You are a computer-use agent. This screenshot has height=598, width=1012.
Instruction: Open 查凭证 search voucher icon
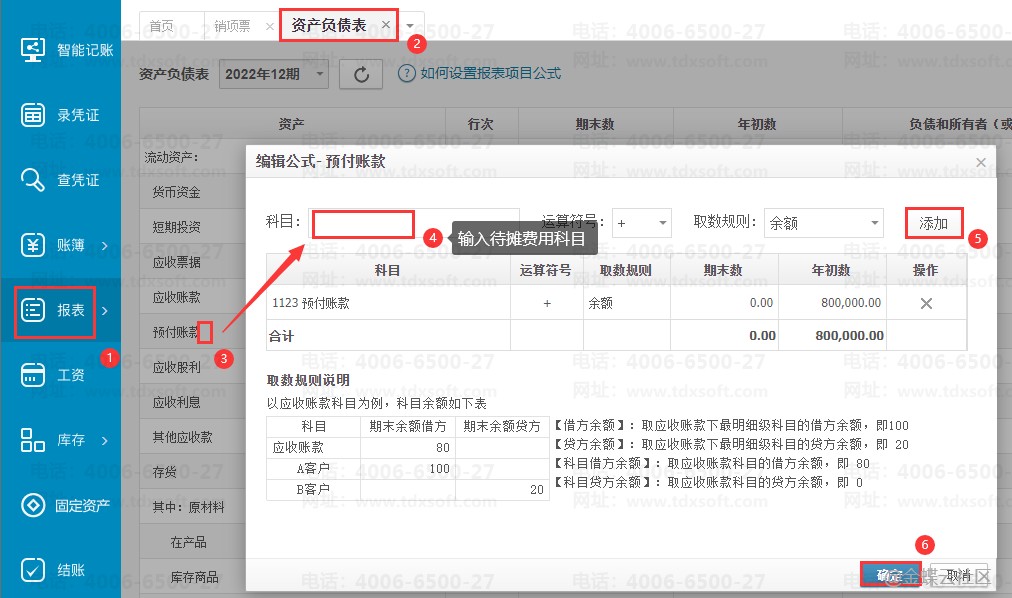[34, 180]
